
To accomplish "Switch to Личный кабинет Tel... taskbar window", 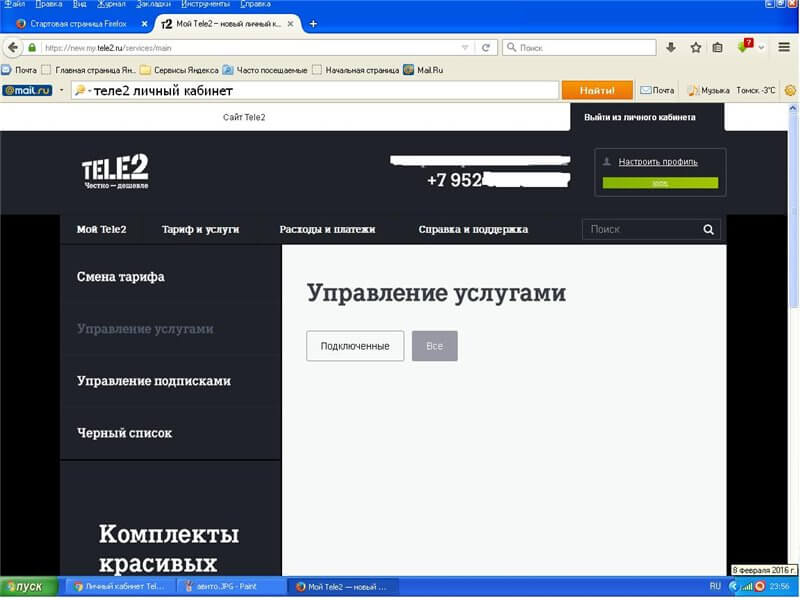I will [x=120, y=587].
